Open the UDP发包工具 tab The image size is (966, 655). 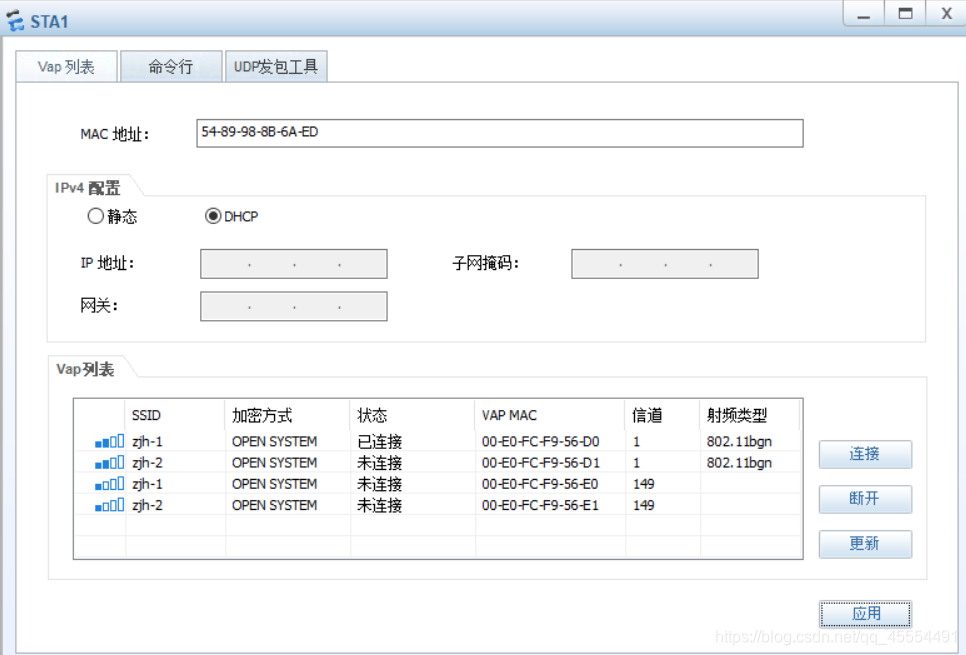click(275, 67)
